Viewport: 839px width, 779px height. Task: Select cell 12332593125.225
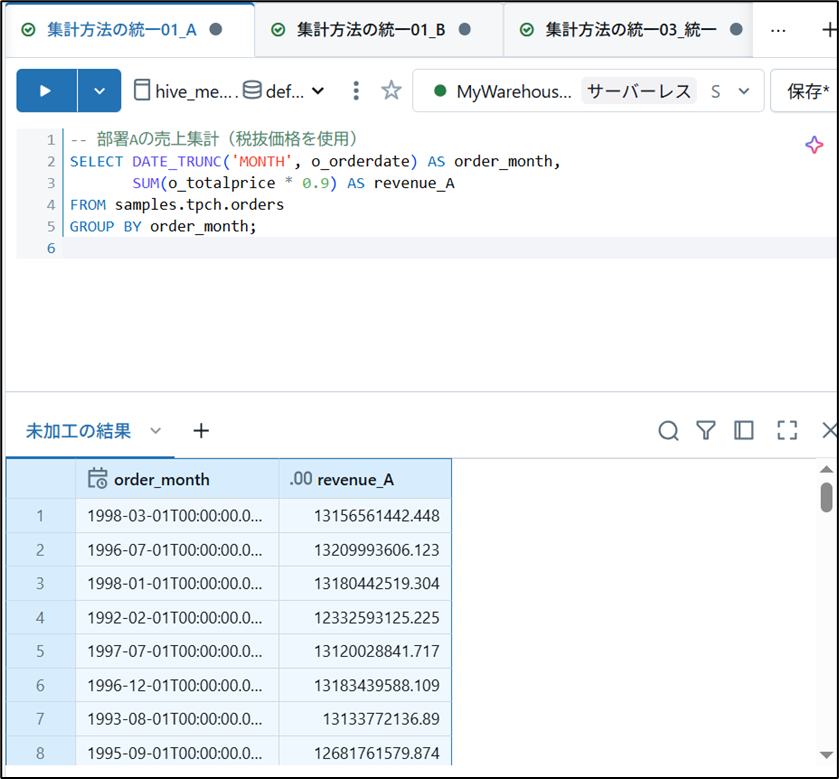coord(365,617)
